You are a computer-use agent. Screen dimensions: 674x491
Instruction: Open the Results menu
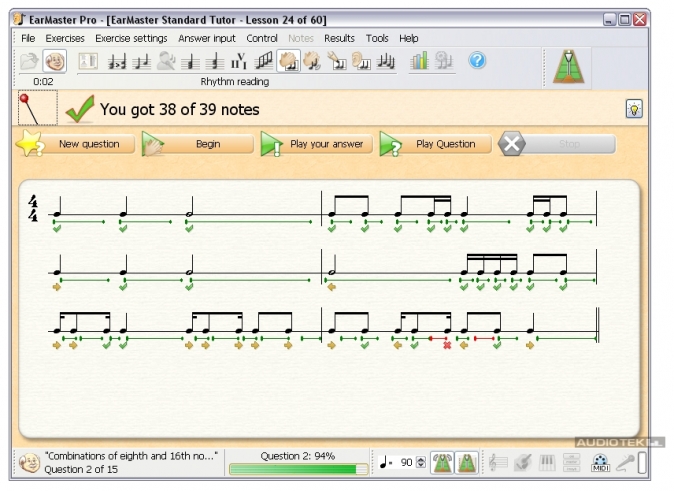point(339,38)
